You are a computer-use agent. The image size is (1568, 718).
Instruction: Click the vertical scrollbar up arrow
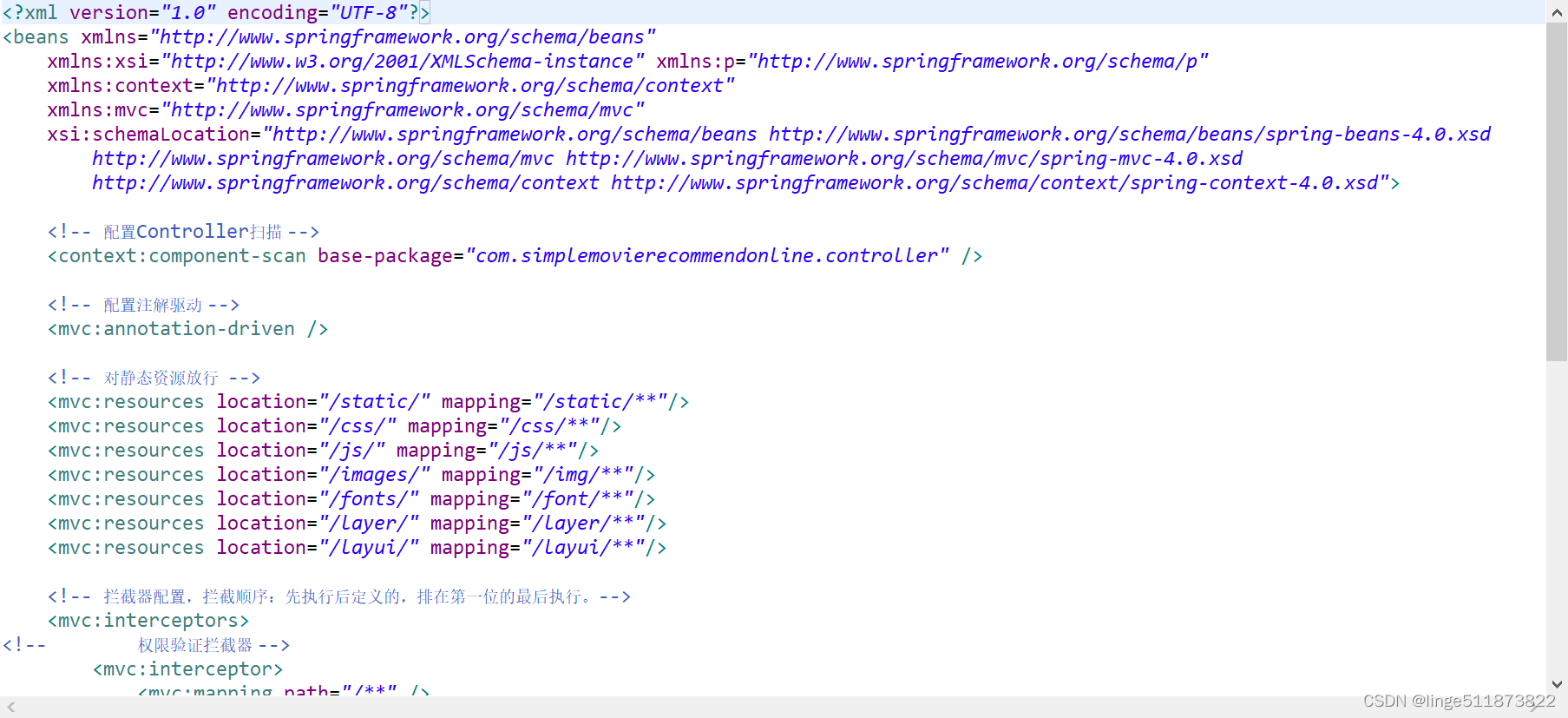point(1557,12)
